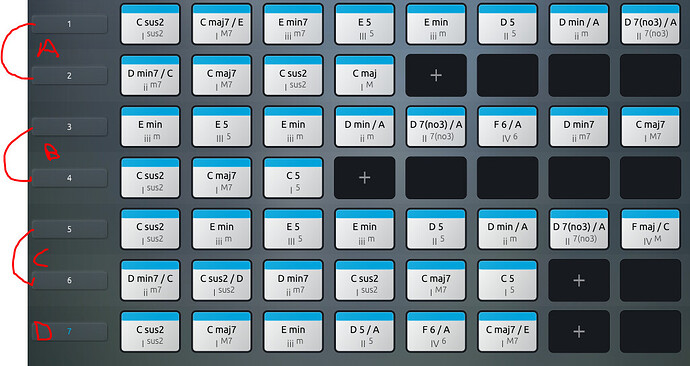
Task: Select C sus2 chord pad in row 4
Action: click(150, 178)
